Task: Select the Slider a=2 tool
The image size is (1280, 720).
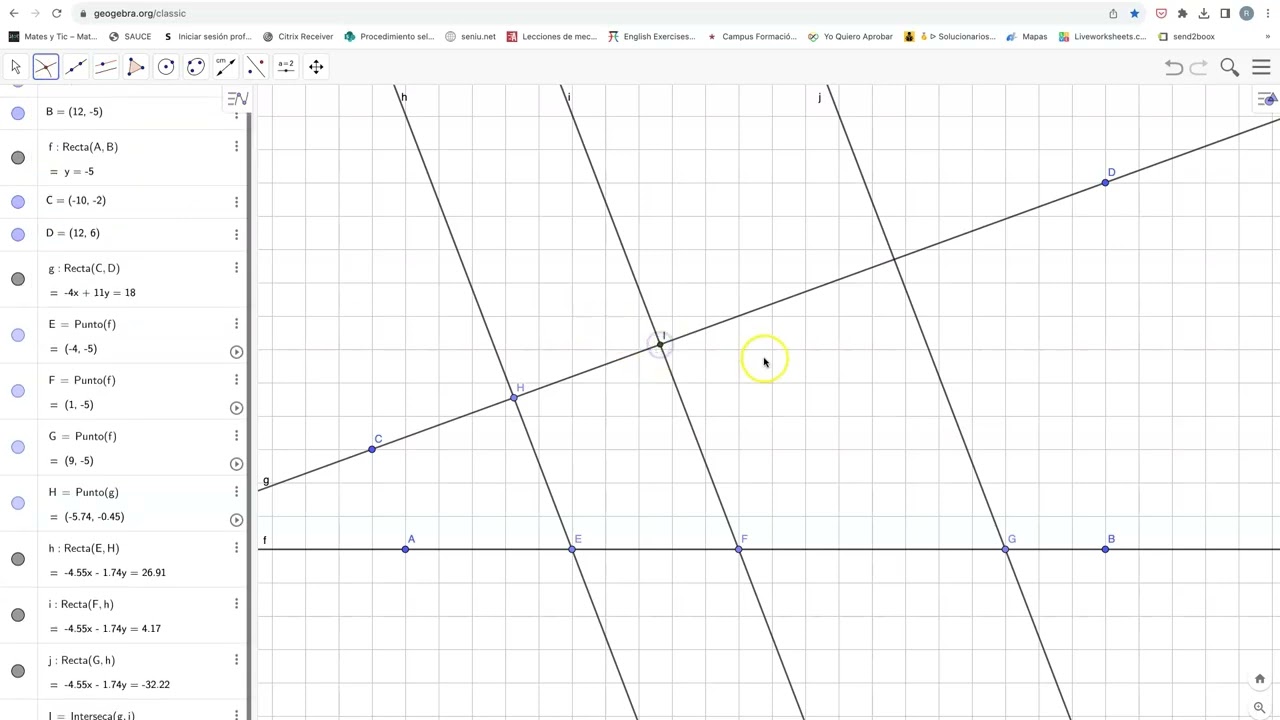Action: pyautogui.click(x=286, y=66)
